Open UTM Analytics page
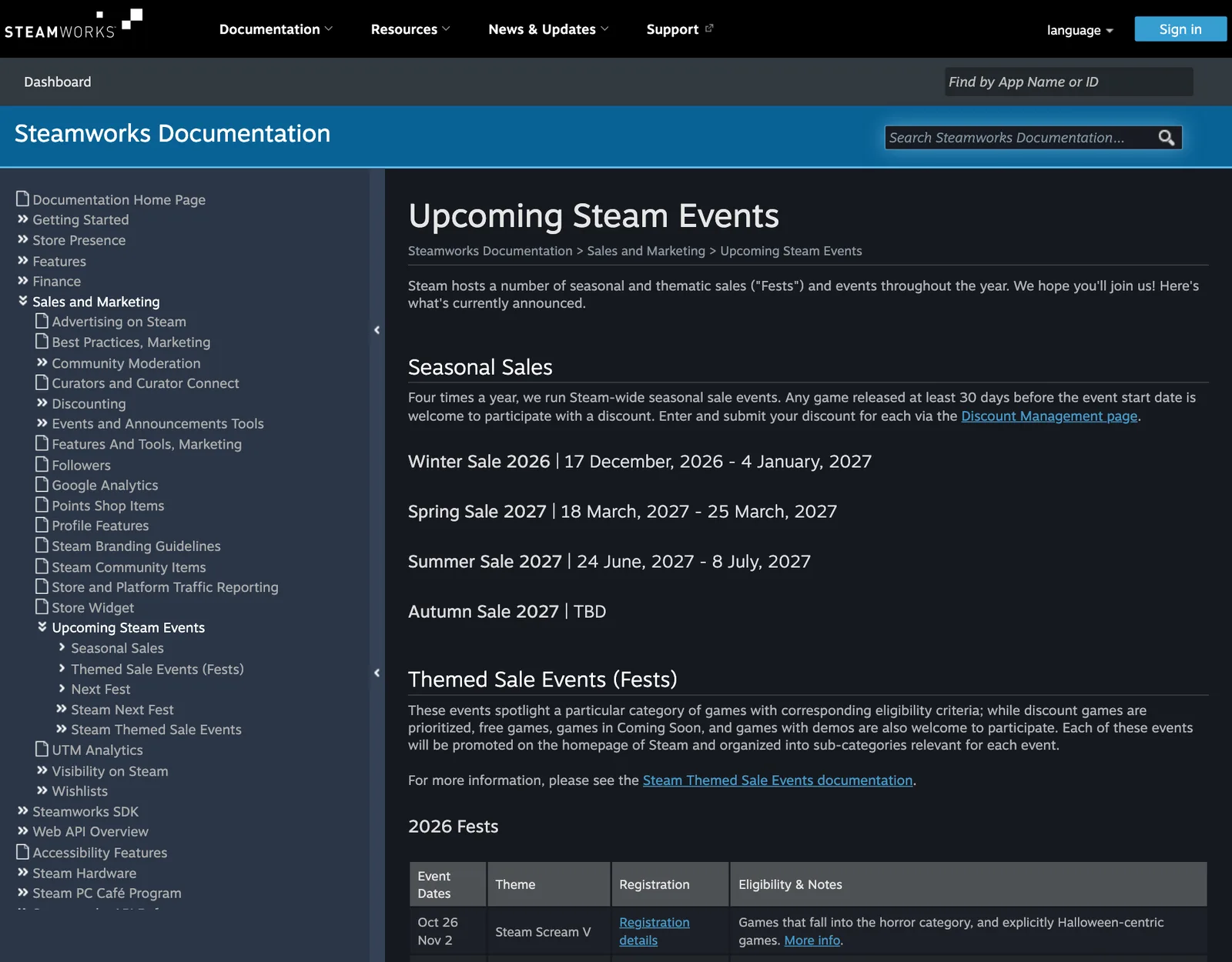The width and height of the screenshot is (1232, 962). [89, 750]
